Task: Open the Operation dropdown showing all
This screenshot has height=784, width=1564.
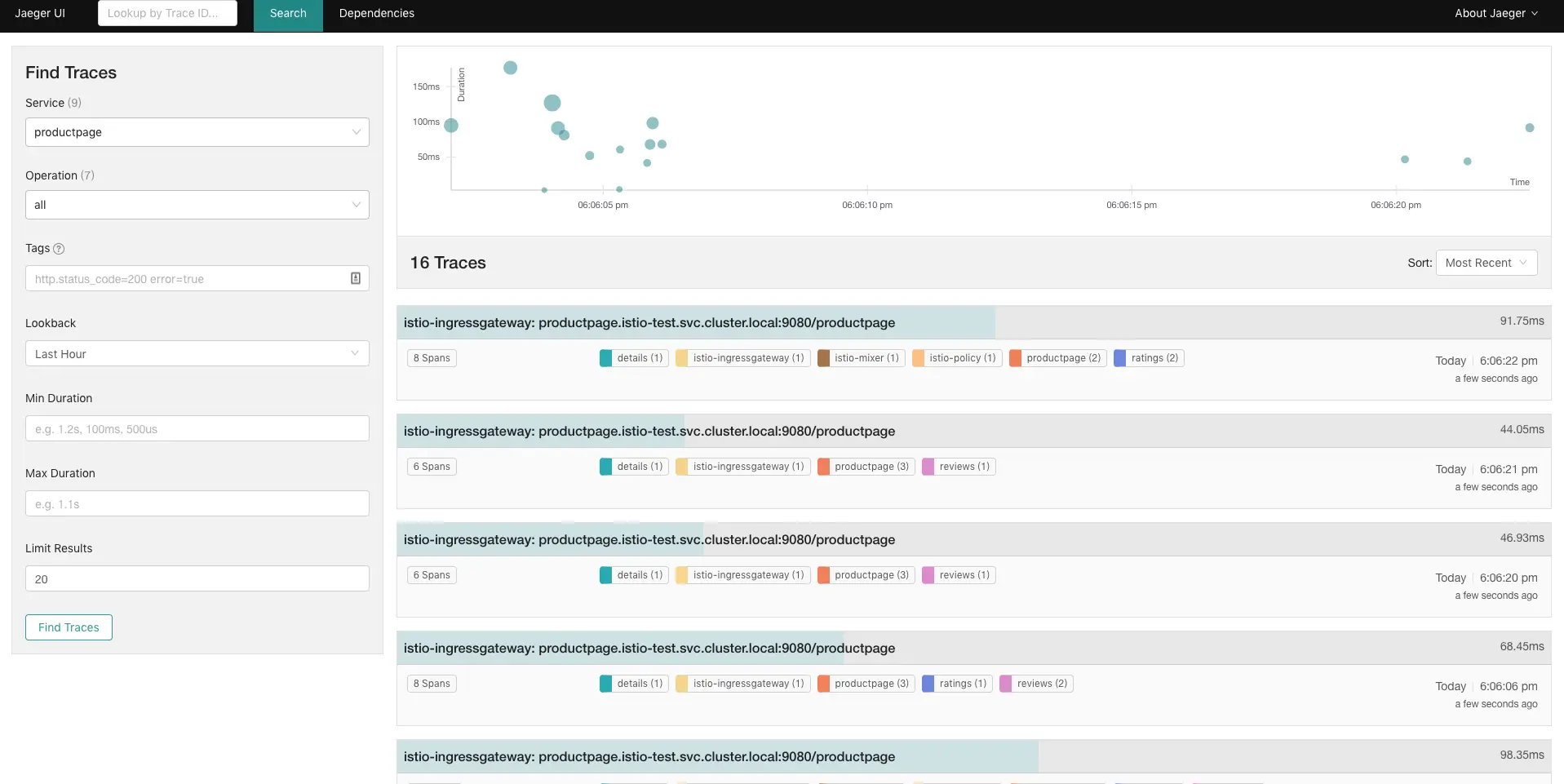Action: [197, 205]
